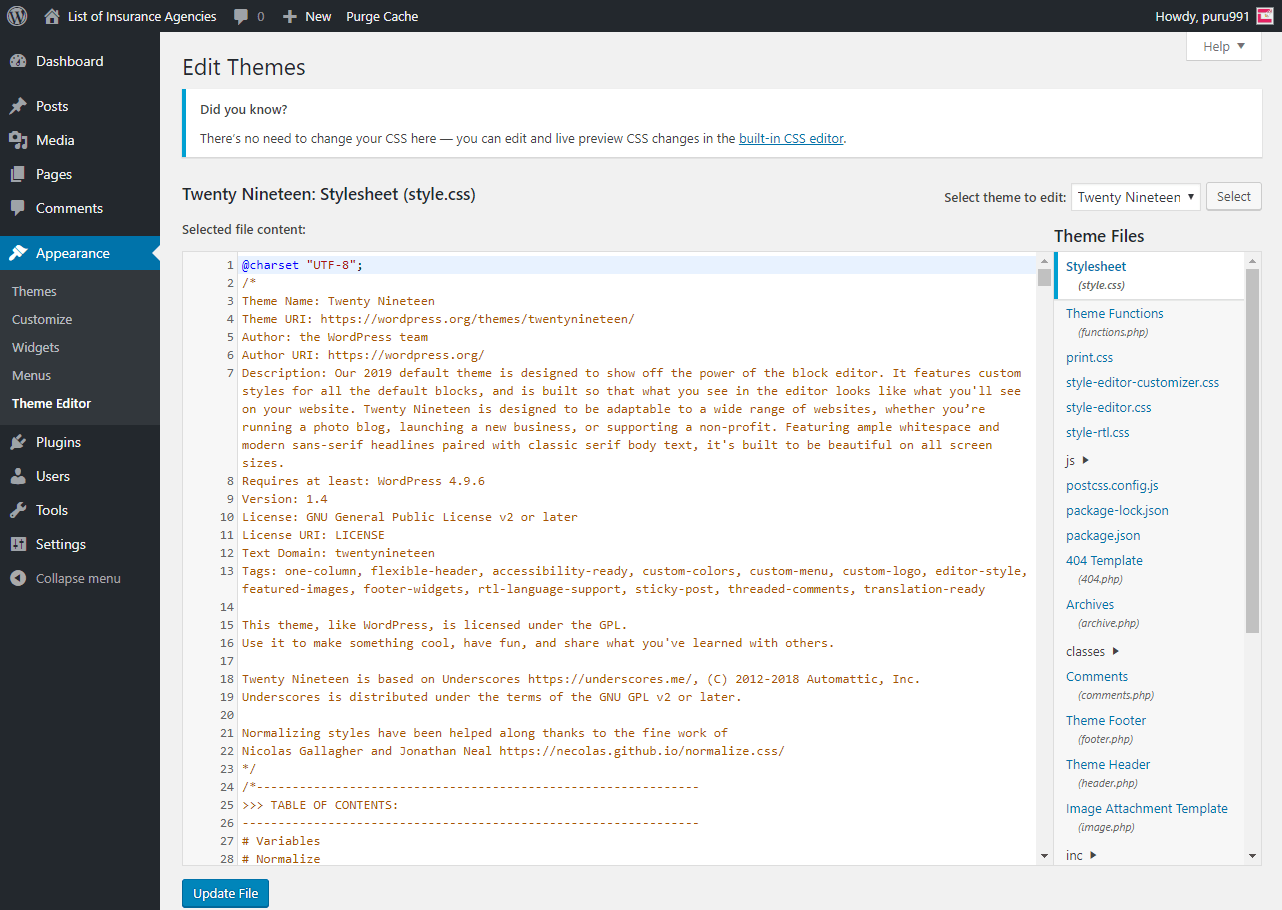Click the Dashboard gauge icon
1282x910 pixels.
[x=18, y=61]
